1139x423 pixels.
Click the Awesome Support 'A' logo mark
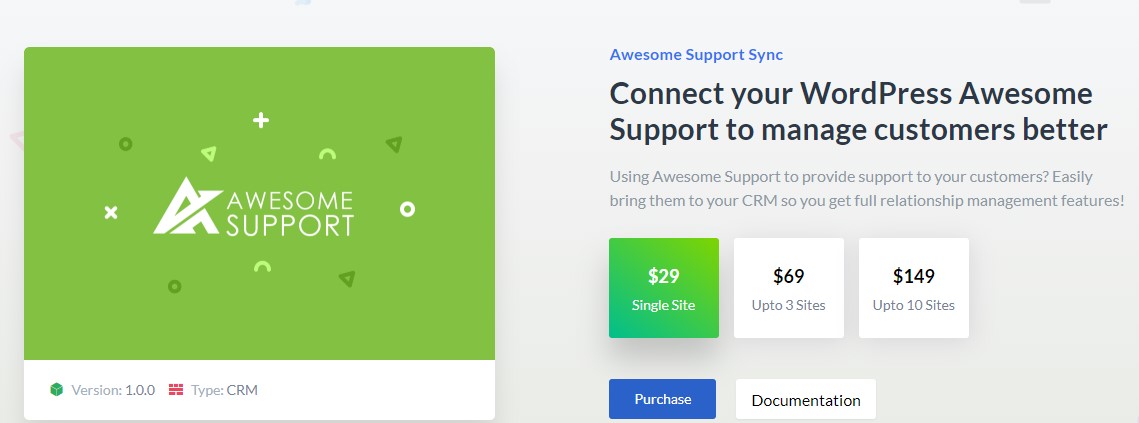point(187,206)
